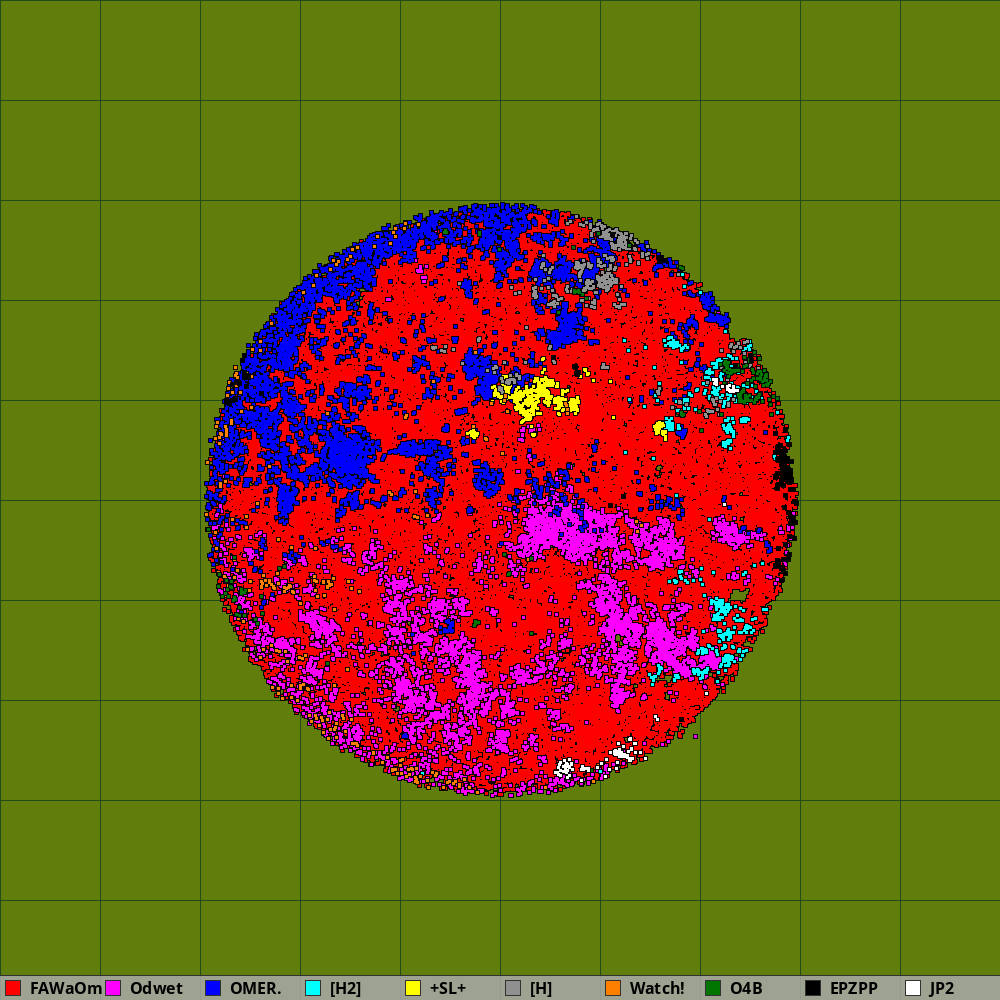Select the [H] label in legend
Image resolution: width=1000 pixels, height=1000 pixels.
(x=541, y=988)
